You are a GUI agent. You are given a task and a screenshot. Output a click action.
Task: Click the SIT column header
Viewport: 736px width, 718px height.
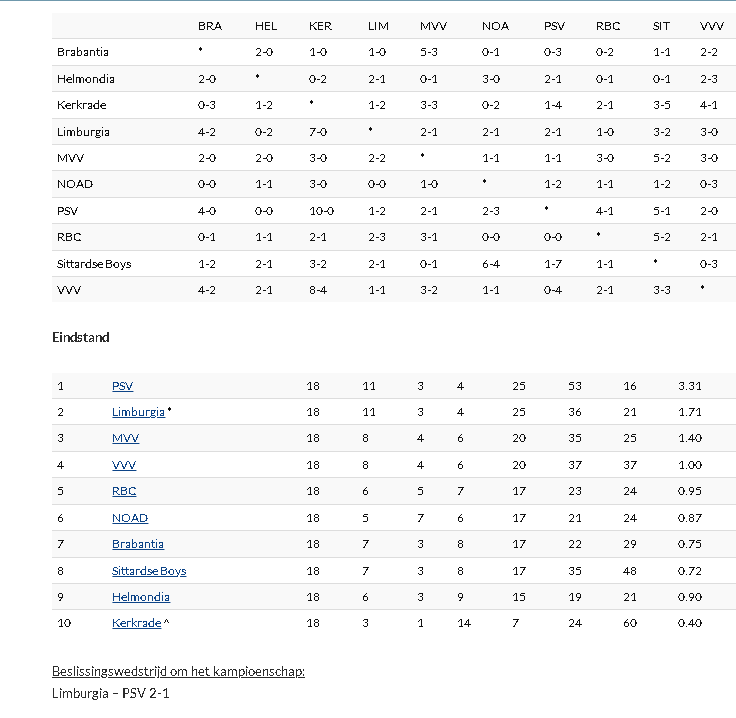pyautogui.click(x=661, y=26)
